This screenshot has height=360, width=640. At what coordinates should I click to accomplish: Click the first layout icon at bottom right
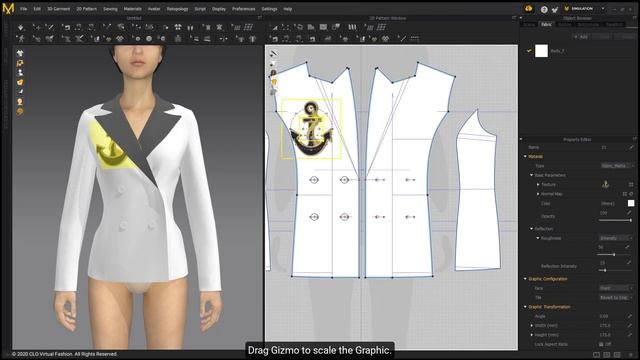pyautogui.click(x=596, y=355)
